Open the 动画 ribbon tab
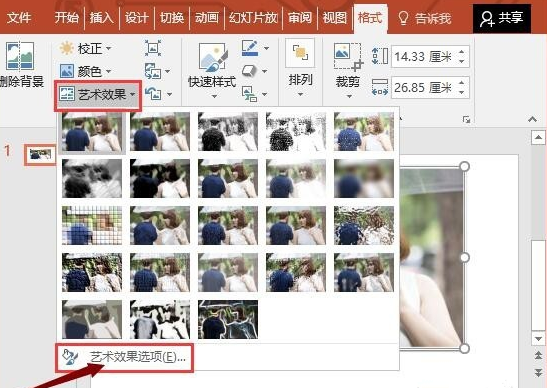The height and width of the screenshot is (388, 547). pyautogui.click(x=207, y=17)
